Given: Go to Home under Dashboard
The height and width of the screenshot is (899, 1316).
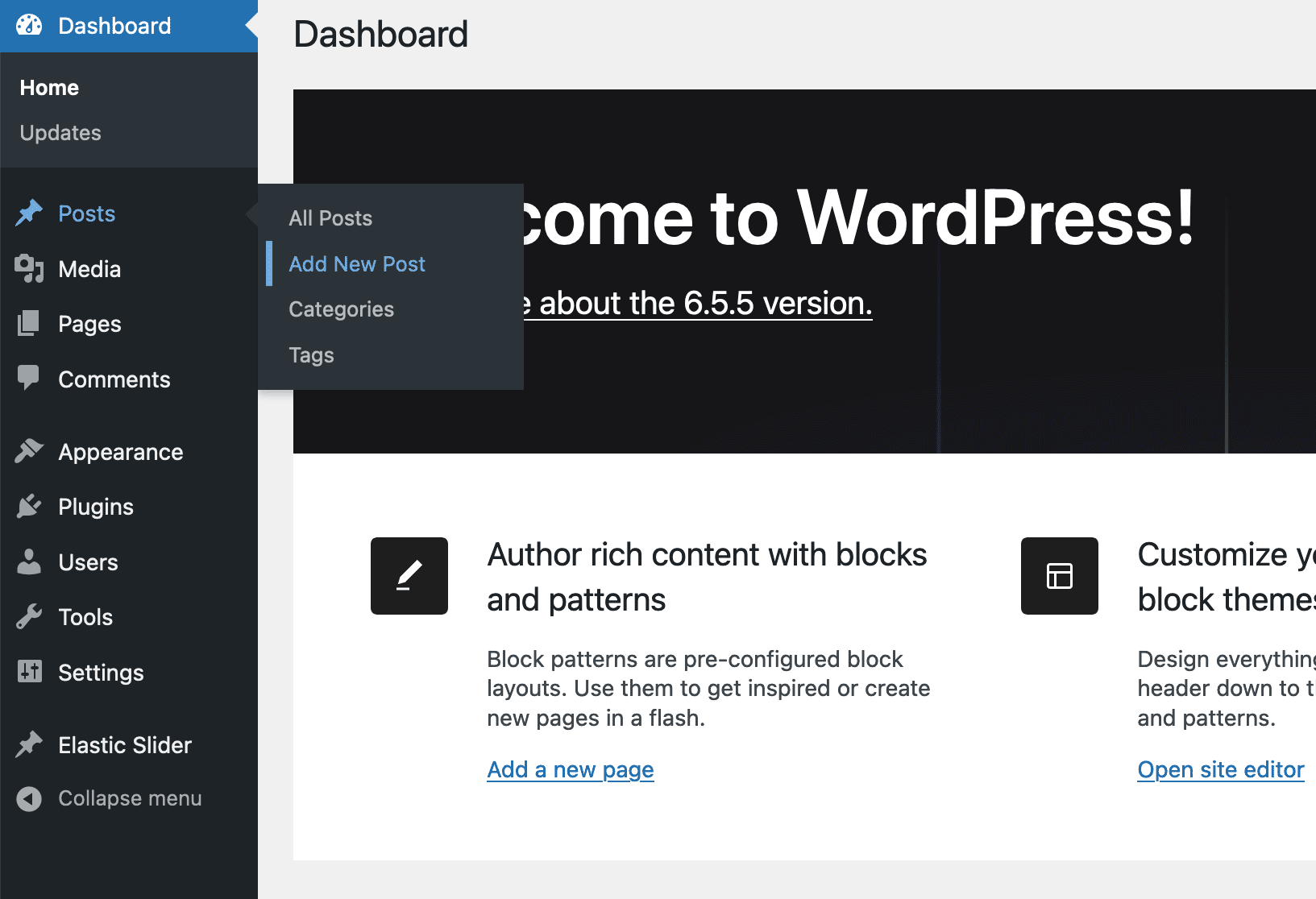Looking at the screenshot, I should tap(49, 88).
